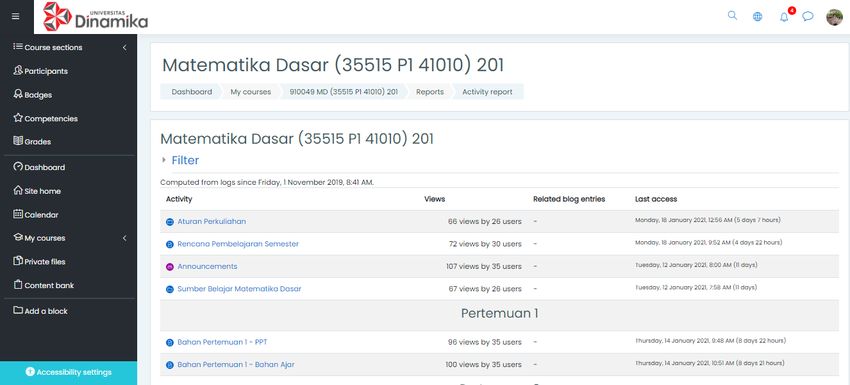Click the Sumber Belajar Matematika Dasar icon
The image size is (850, 385).
click(170, 290)
